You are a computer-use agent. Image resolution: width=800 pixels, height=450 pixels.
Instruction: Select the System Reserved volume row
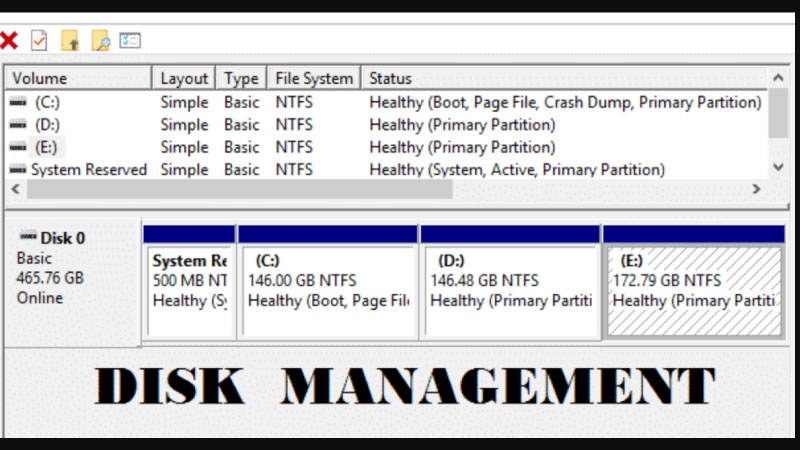tap(88, 170)
